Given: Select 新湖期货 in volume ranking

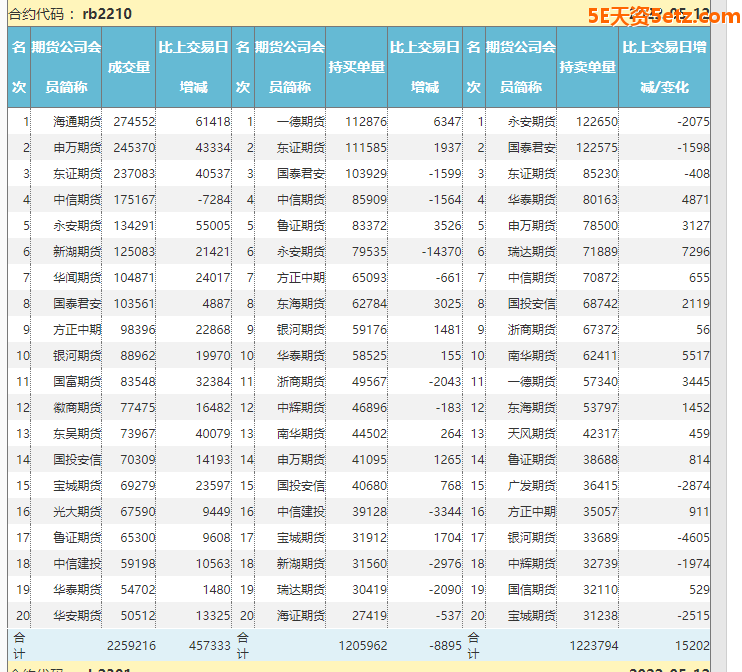Looking at the screenshot, I should tap(77, 252).
